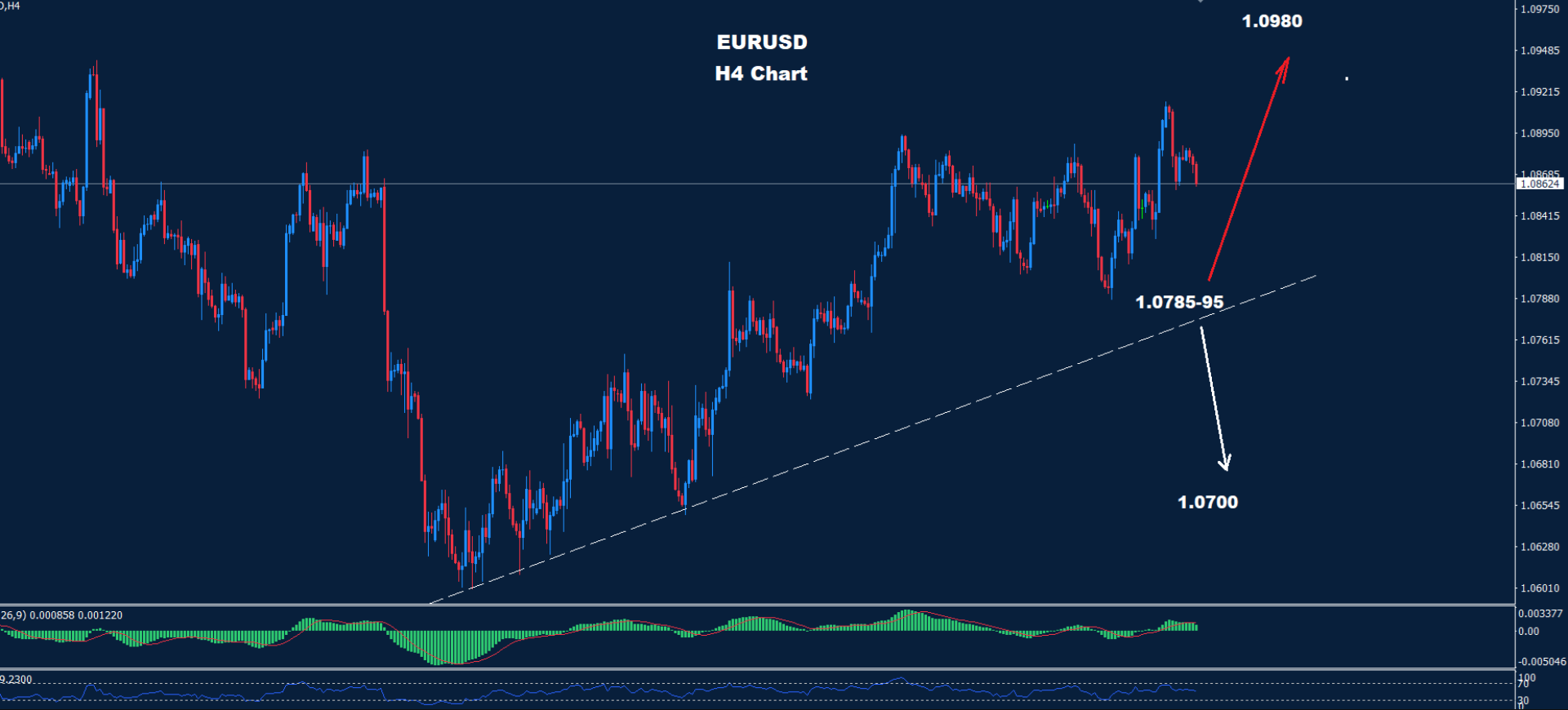Click the 1.07345 price axis label
This screenshot has width=1568, height=710.
(1539, 381)
